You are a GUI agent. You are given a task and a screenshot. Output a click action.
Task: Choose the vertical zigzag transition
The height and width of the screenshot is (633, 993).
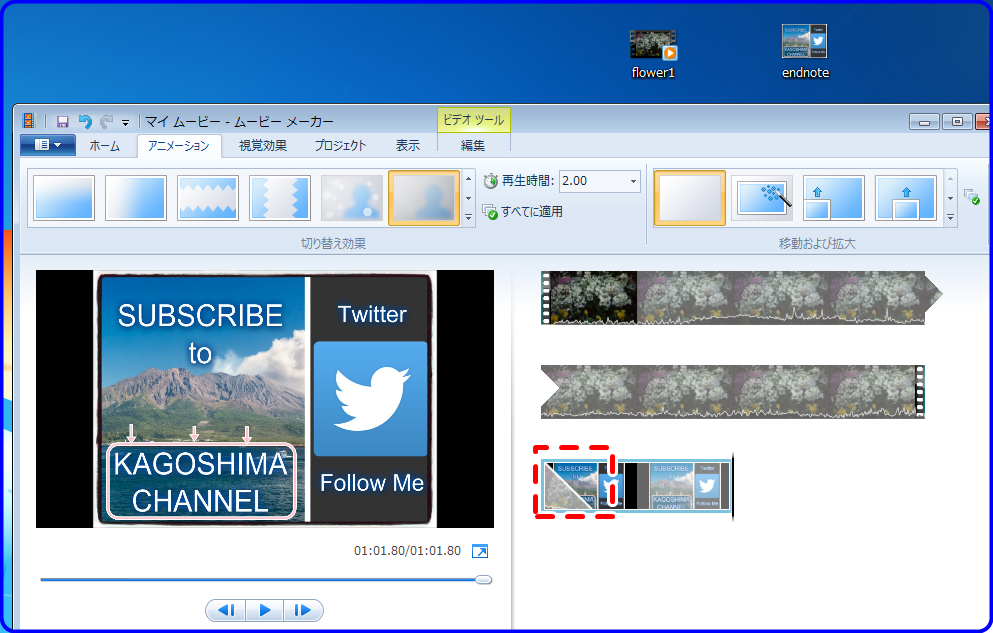coord(280,197)
